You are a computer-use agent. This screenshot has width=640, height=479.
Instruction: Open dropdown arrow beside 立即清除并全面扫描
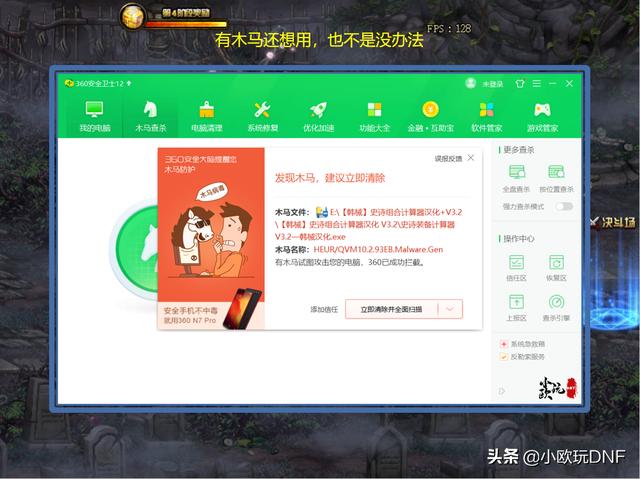coord(450,309)
